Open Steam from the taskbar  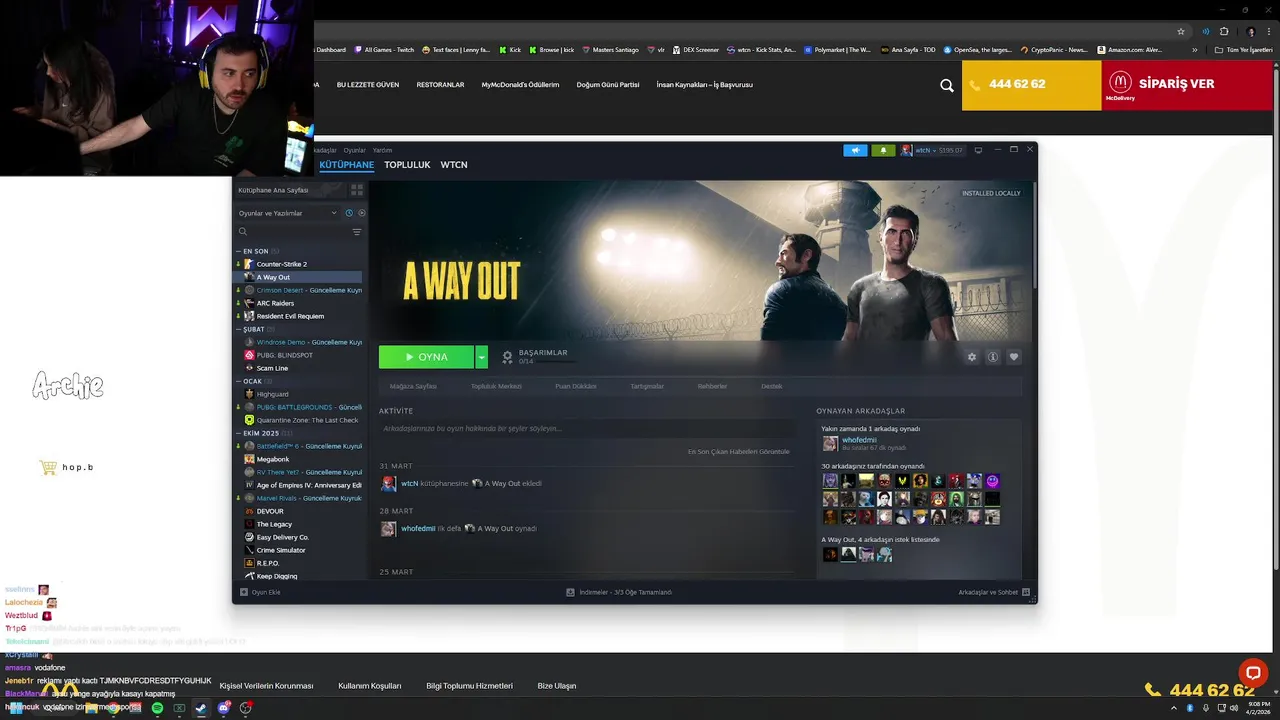pyautogui.click(x=200, y=708)
